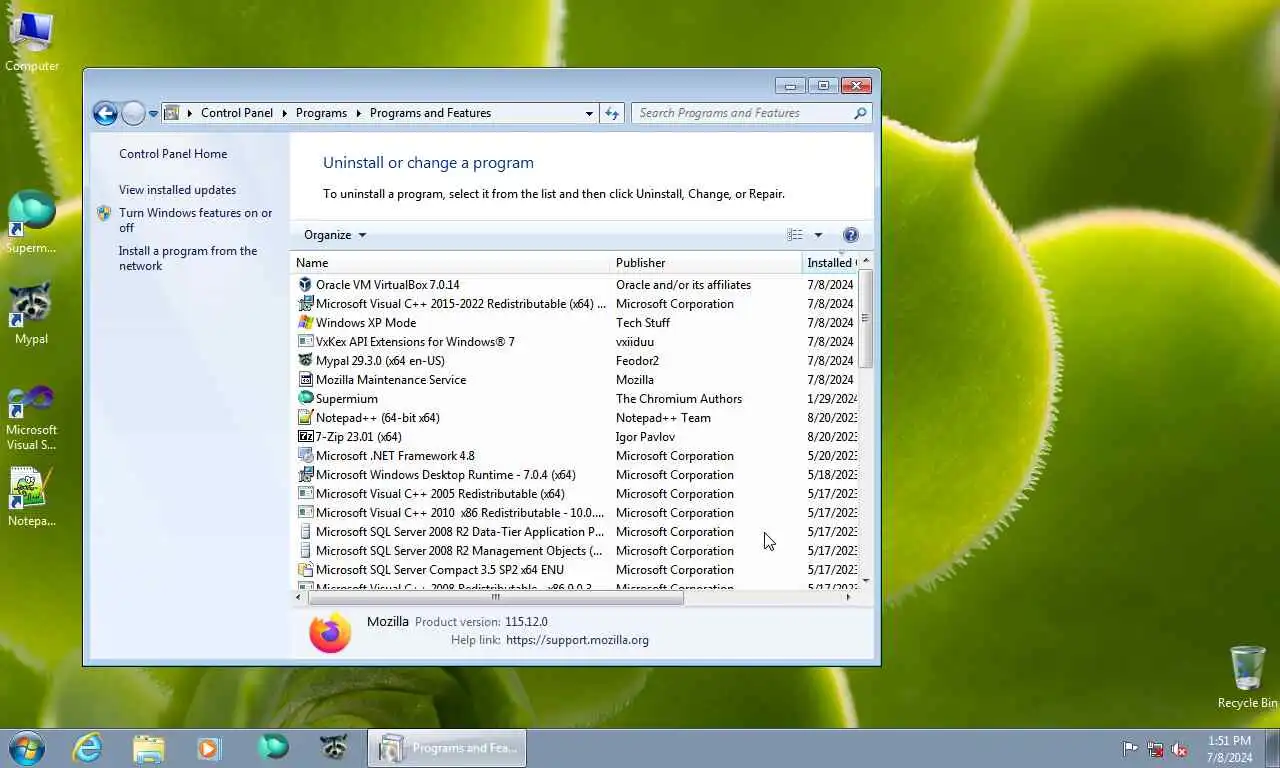Expand the address bar history dropdown
The width and height of the screenshot is (1280, 768).
pos(589,113)
